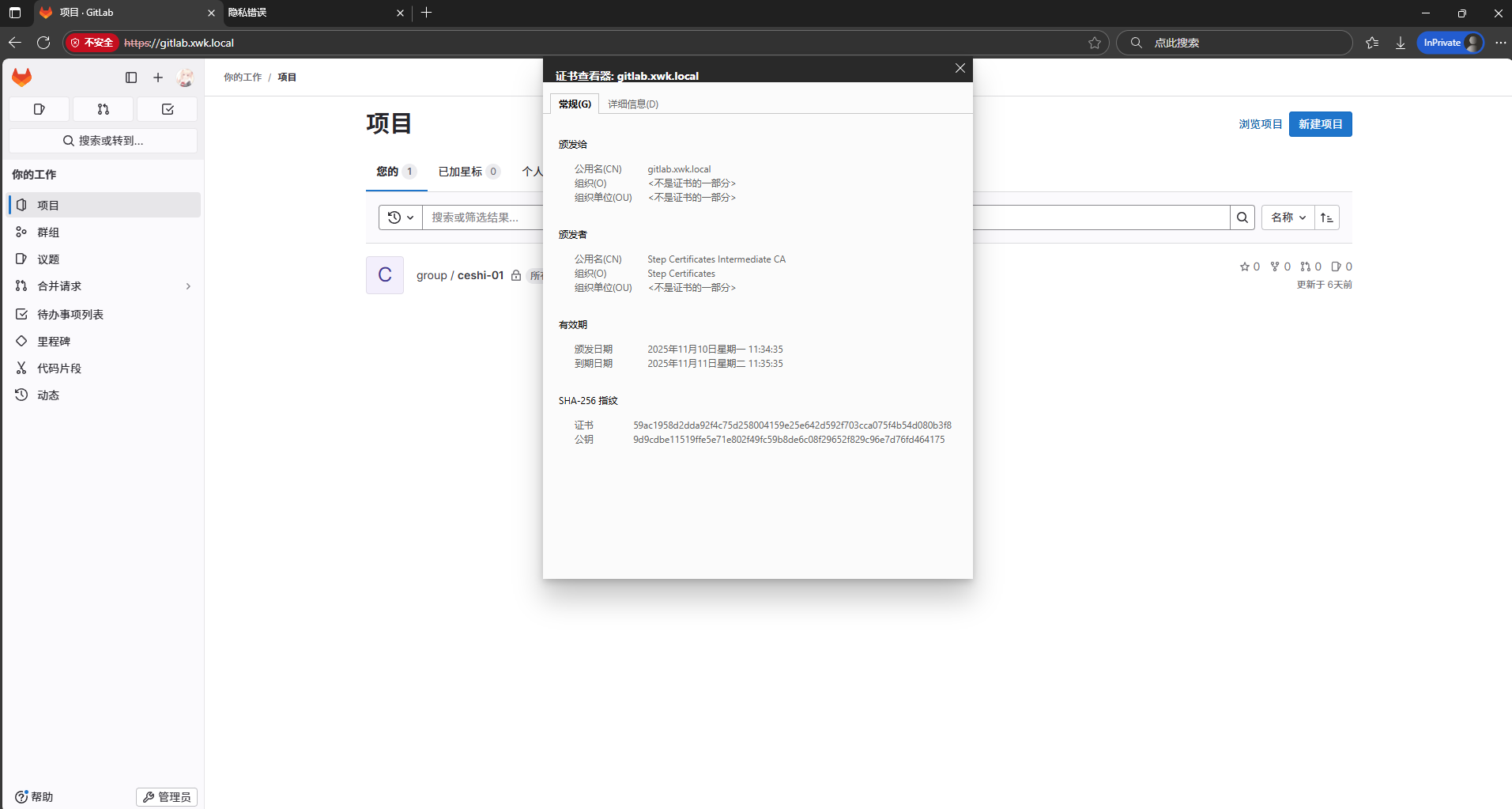Click the lock icon next to ceshi-01
Screen dimensions: 1512x809
tap(515, 275)
